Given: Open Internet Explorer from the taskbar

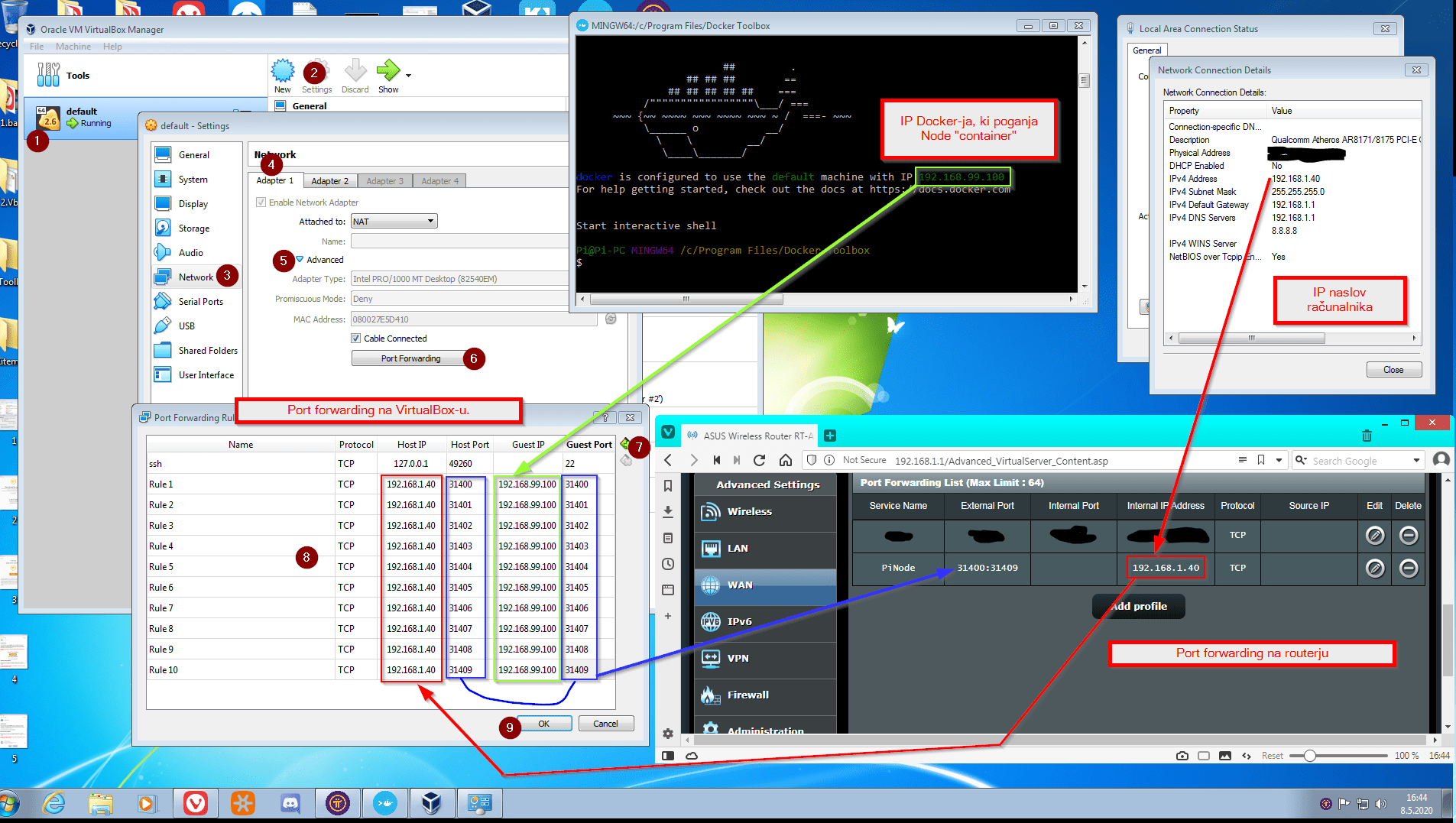Looking at the screenshot, I should click(54, 803).
